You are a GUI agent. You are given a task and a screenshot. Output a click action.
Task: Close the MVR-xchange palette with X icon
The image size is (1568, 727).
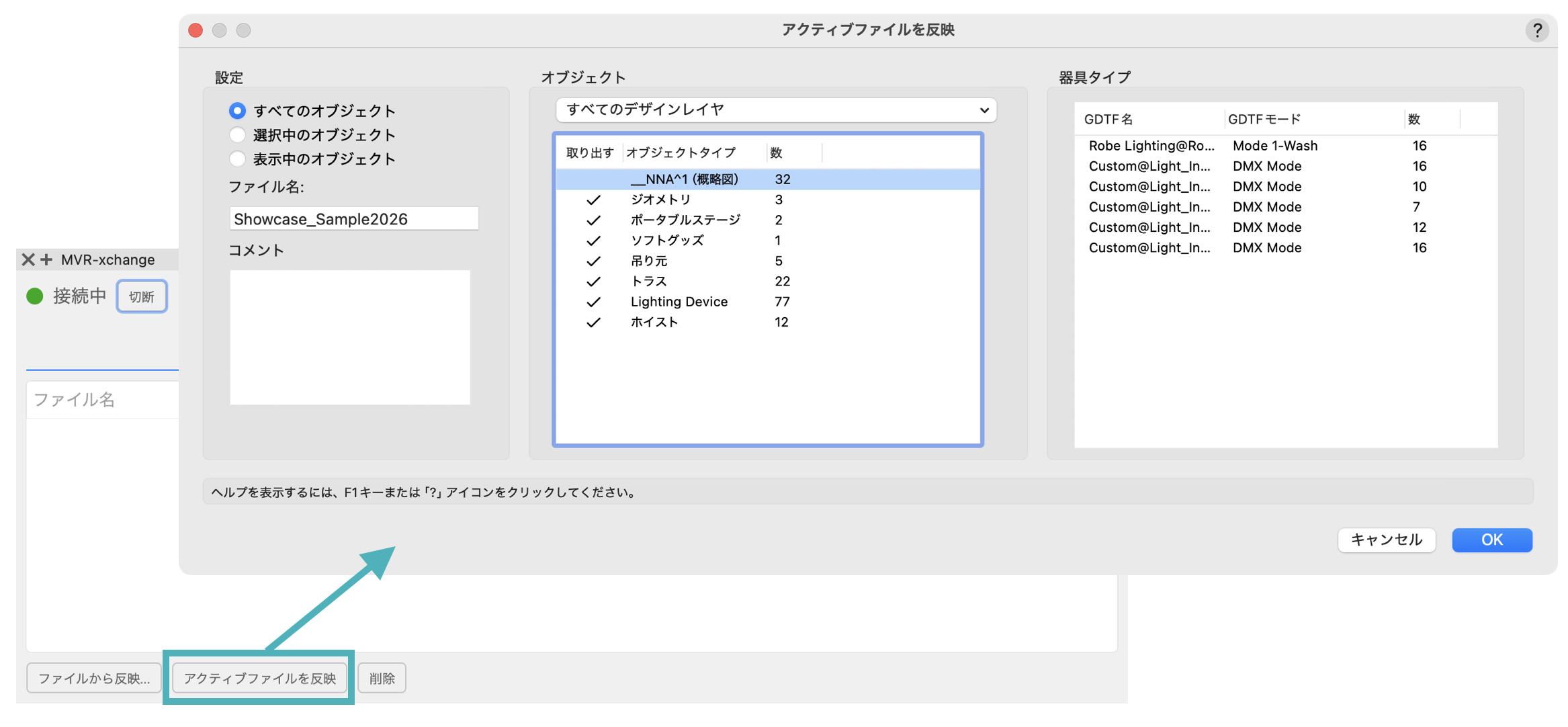[28, 259]
